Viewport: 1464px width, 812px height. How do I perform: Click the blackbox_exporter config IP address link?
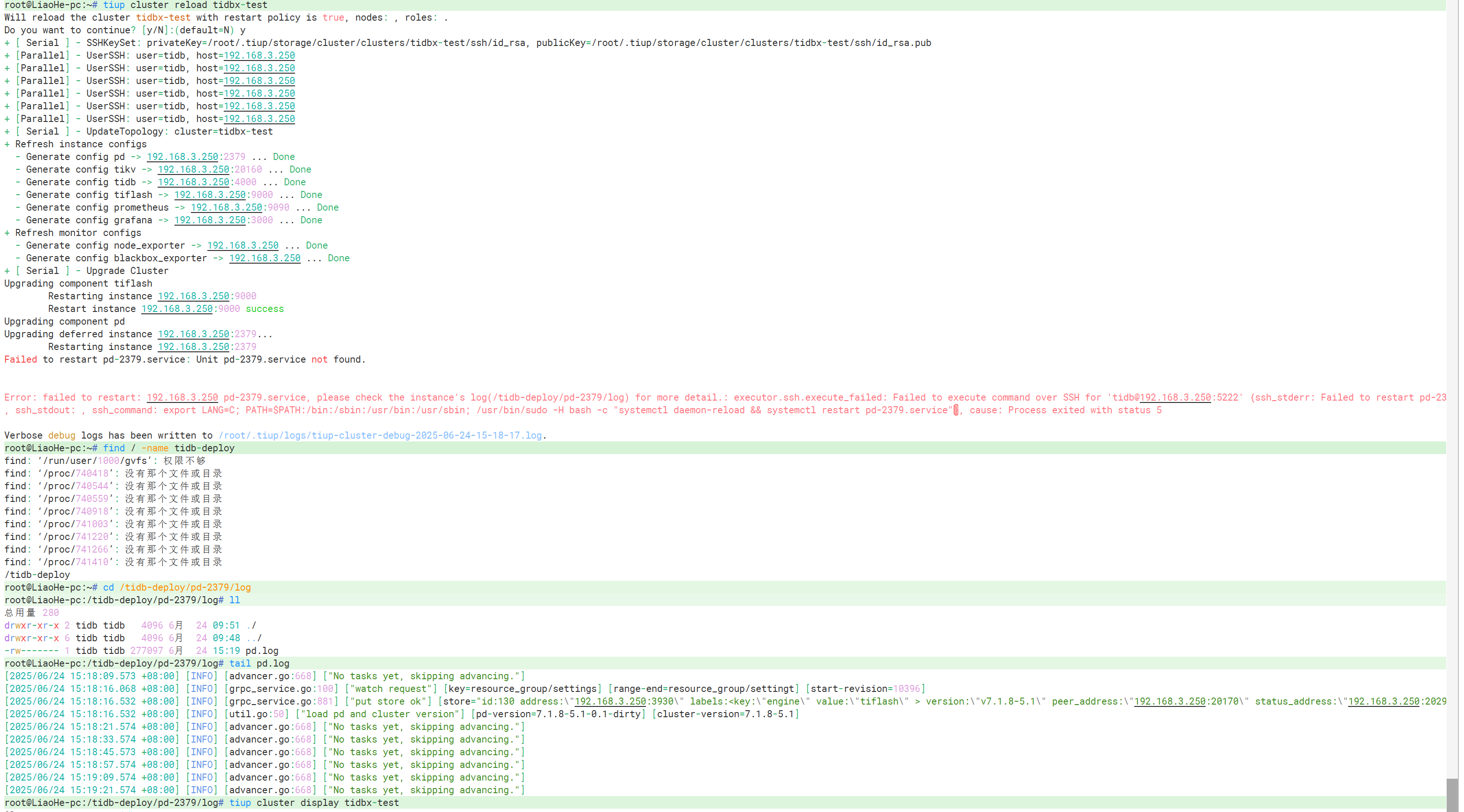click(265, 258)
